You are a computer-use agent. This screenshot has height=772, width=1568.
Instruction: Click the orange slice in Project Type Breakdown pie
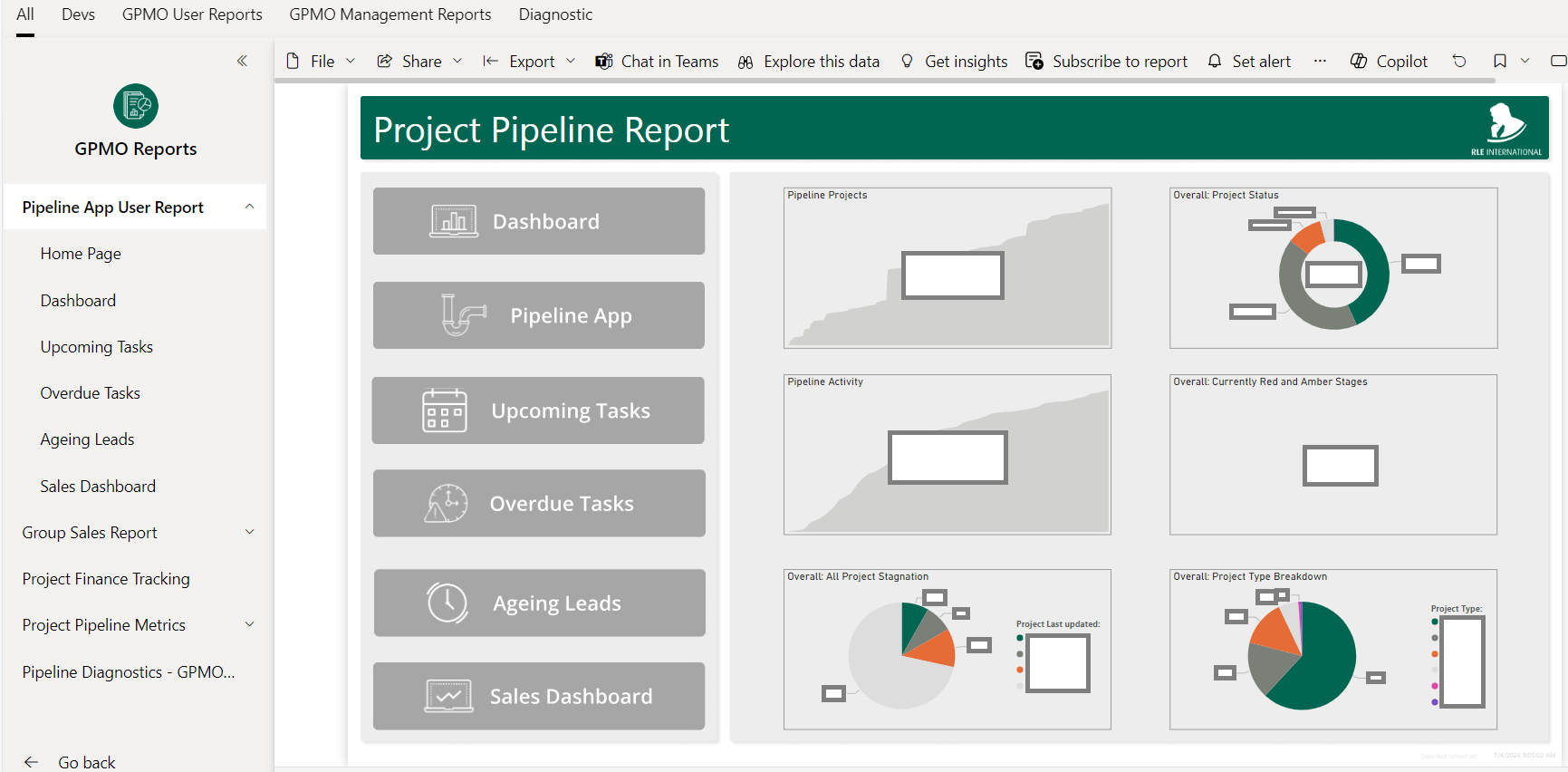click(1277, 633)
